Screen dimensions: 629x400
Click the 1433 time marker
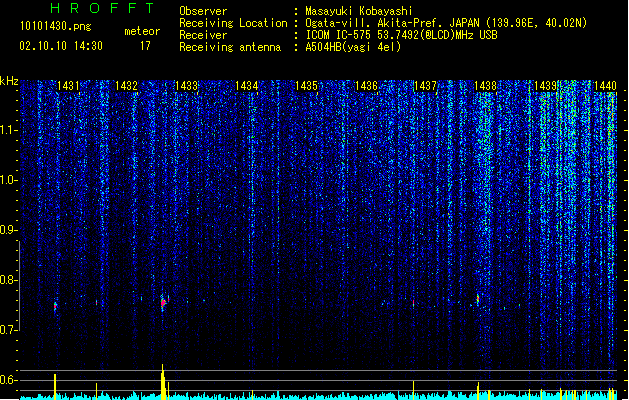click(187, 86)
